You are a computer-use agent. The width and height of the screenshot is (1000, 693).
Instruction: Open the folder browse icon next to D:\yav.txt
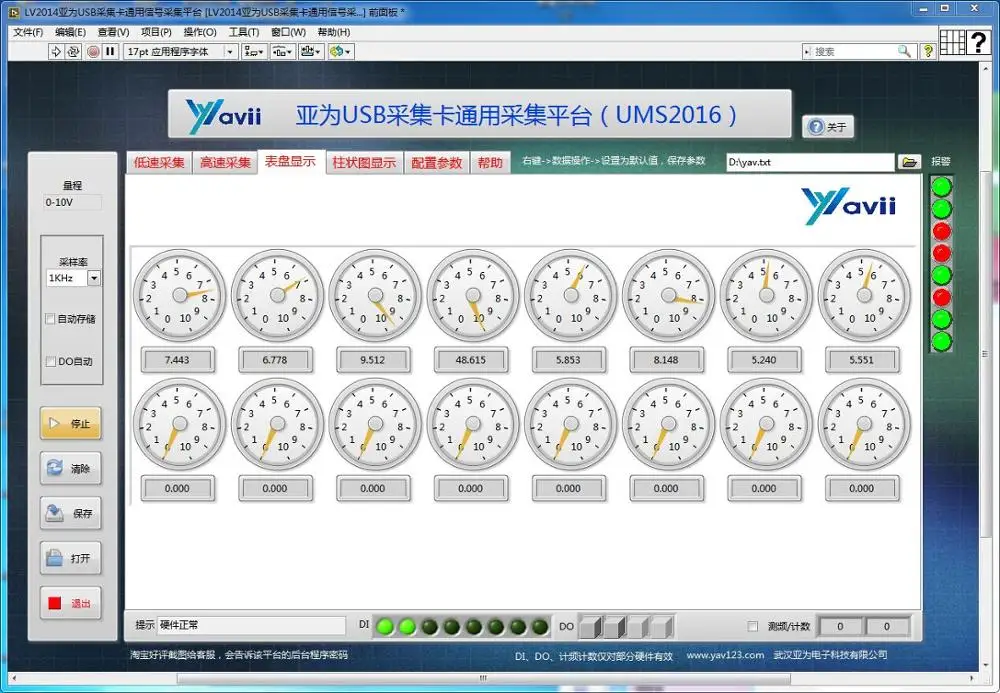point(908,161)
